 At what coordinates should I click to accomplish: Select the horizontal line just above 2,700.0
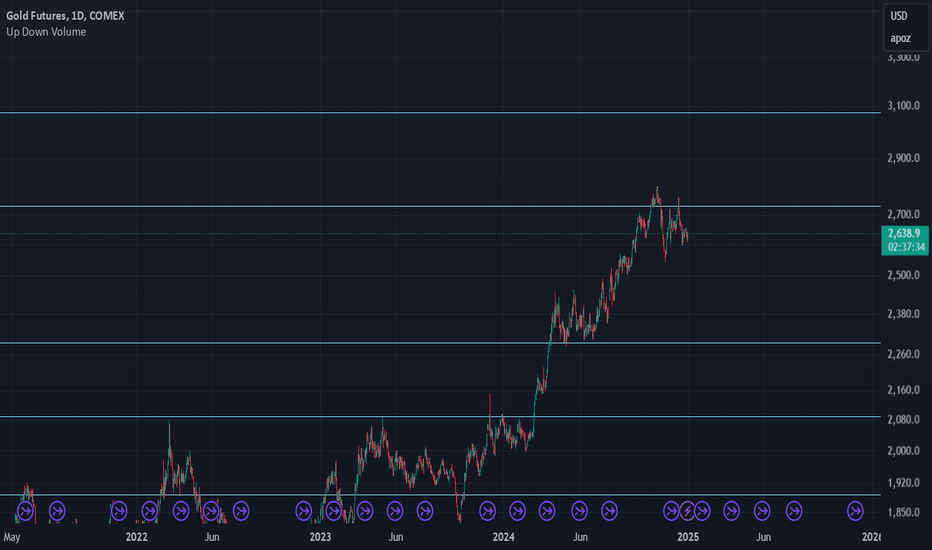click(440, 206)
